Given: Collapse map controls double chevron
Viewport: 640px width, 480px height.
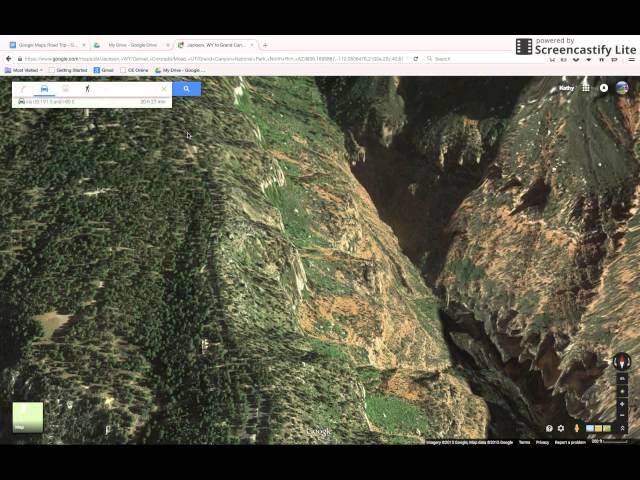Looking at the screenshot, I should [622, 428].
